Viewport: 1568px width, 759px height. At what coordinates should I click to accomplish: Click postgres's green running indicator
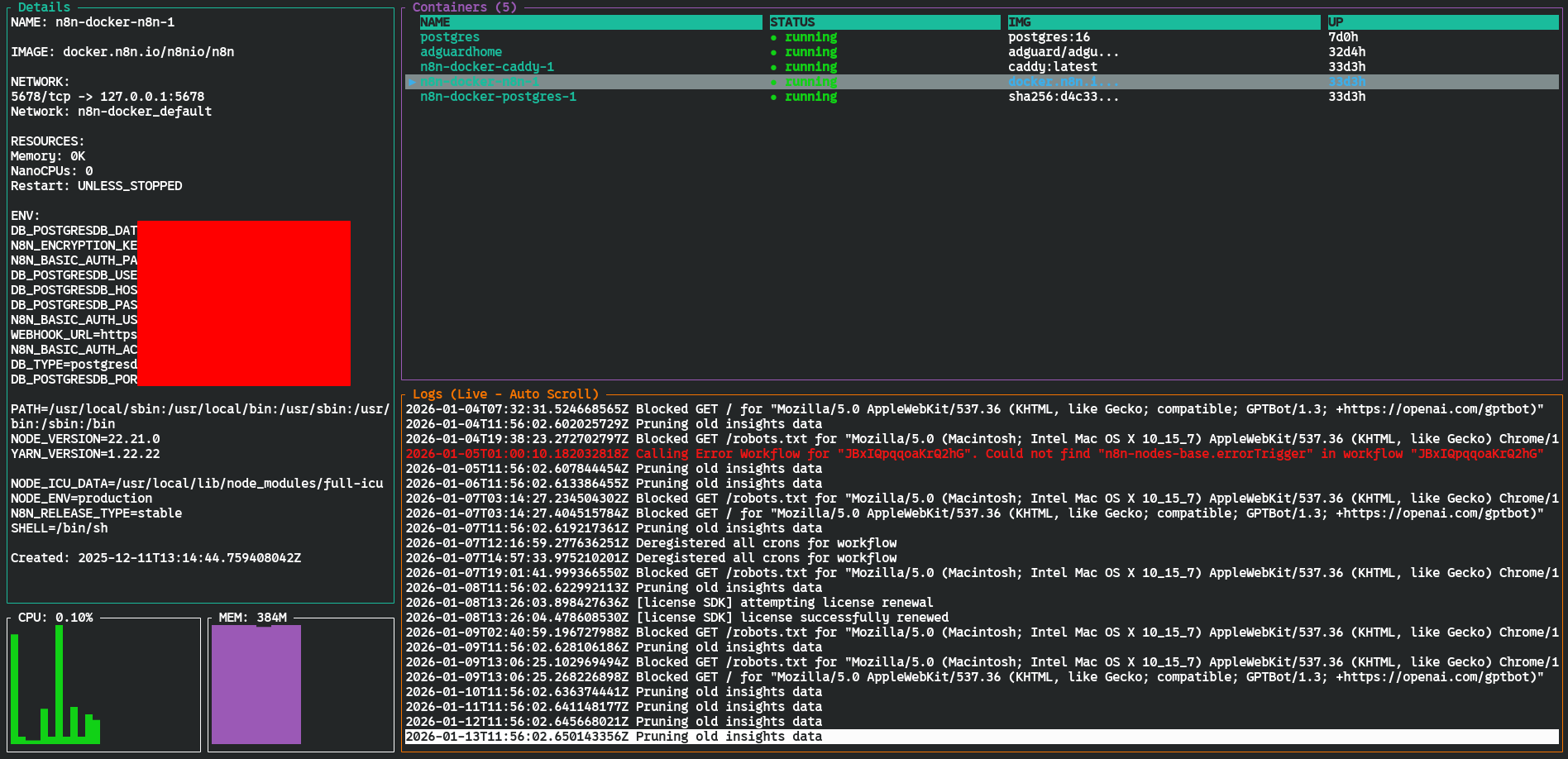(x=772, y=36)
